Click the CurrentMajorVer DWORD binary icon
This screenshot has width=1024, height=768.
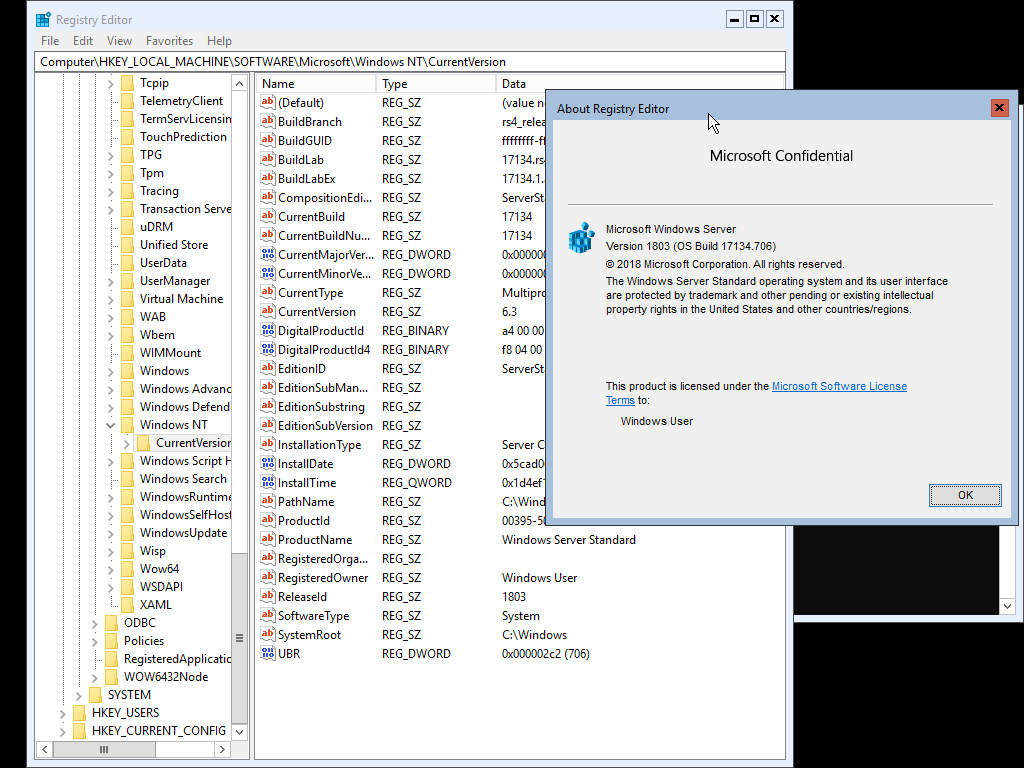click(x=267, y=254)
